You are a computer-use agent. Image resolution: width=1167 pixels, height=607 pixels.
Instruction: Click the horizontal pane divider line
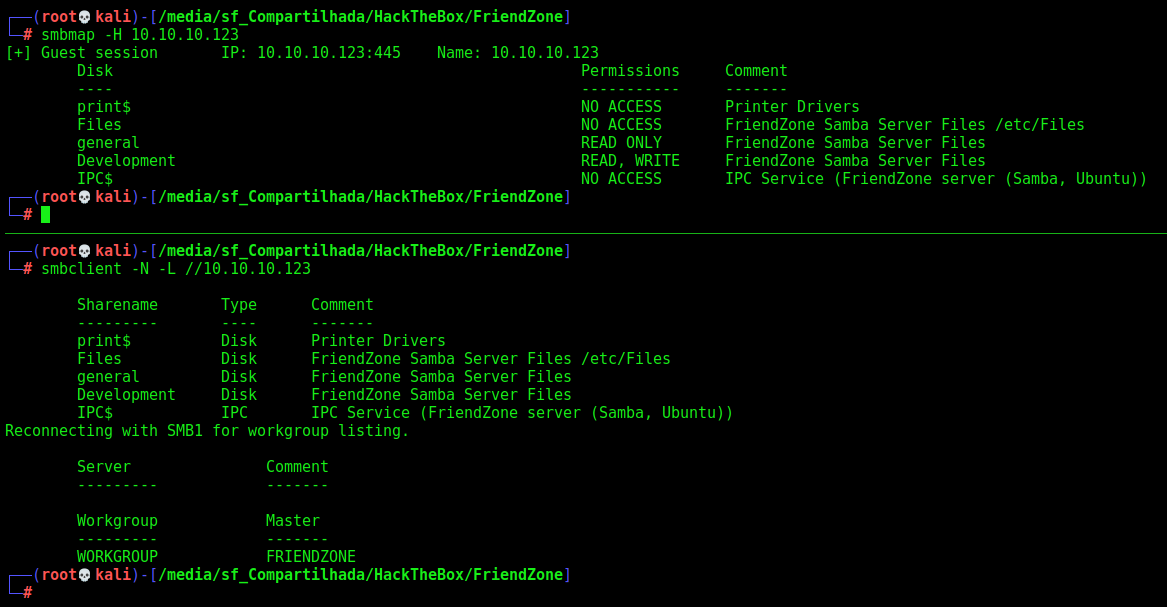point(586,234)
